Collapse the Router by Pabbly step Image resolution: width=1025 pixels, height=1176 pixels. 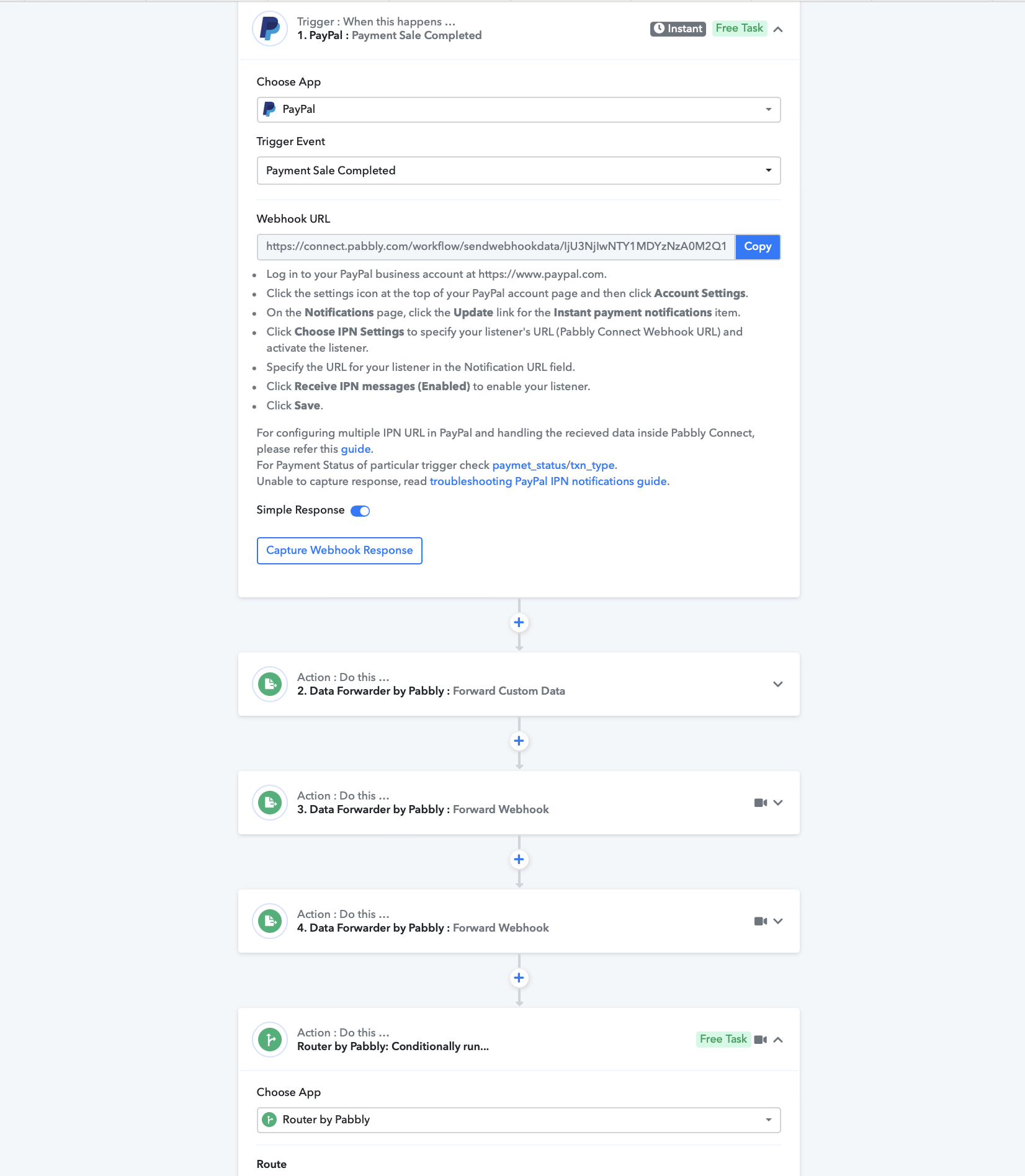click(x=778, y=1040)
